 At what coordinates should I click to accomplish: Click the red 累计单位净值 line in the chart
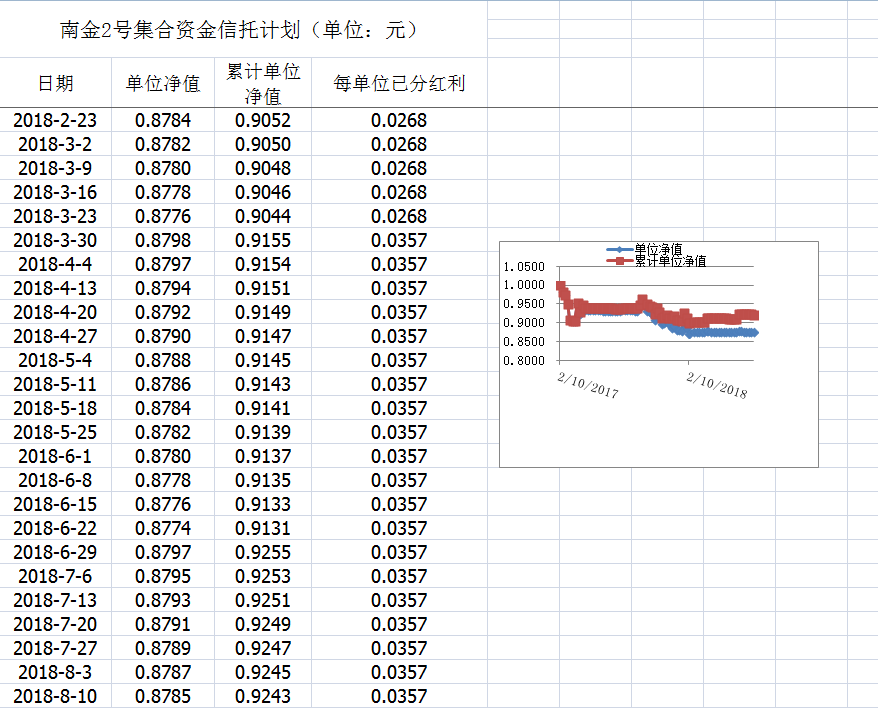coord(610,309)
